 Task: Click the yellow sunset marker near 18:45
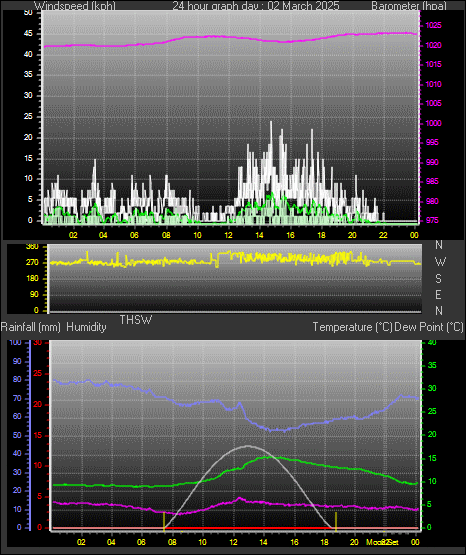click(336, 521)
